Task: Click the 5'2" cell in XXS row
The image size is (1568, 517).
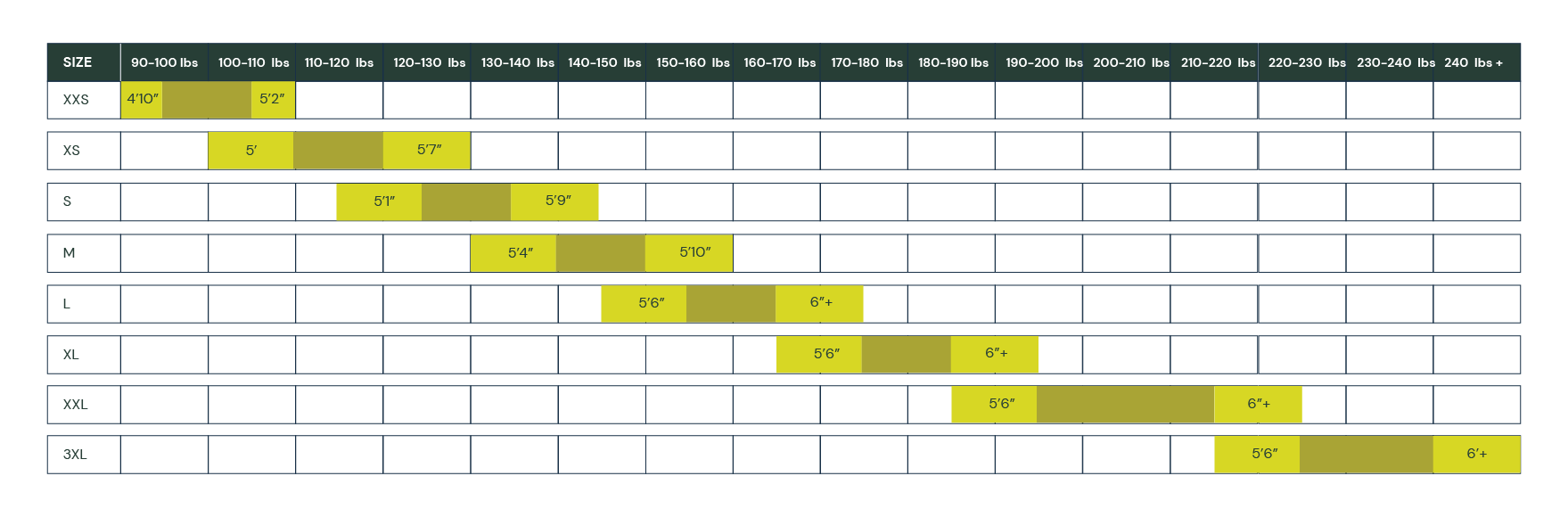Action: click(272, 99)
